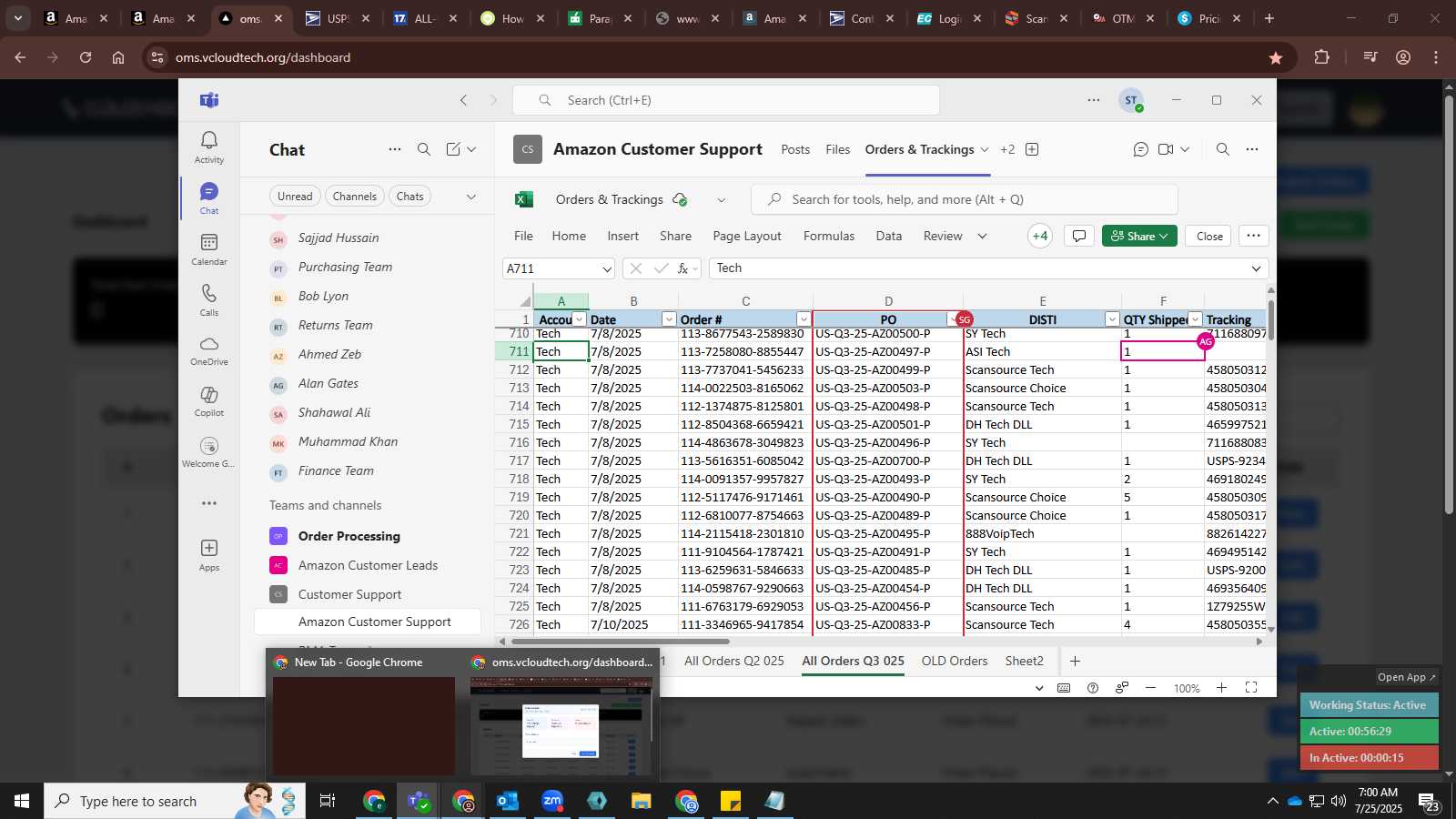Toggle the Channels chat filter

click(x=355, y=197)
